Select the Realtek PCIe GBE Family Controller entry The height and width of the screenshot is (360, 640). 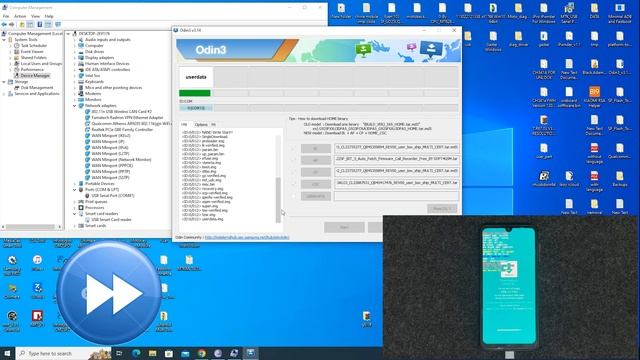tap(122, 129)
